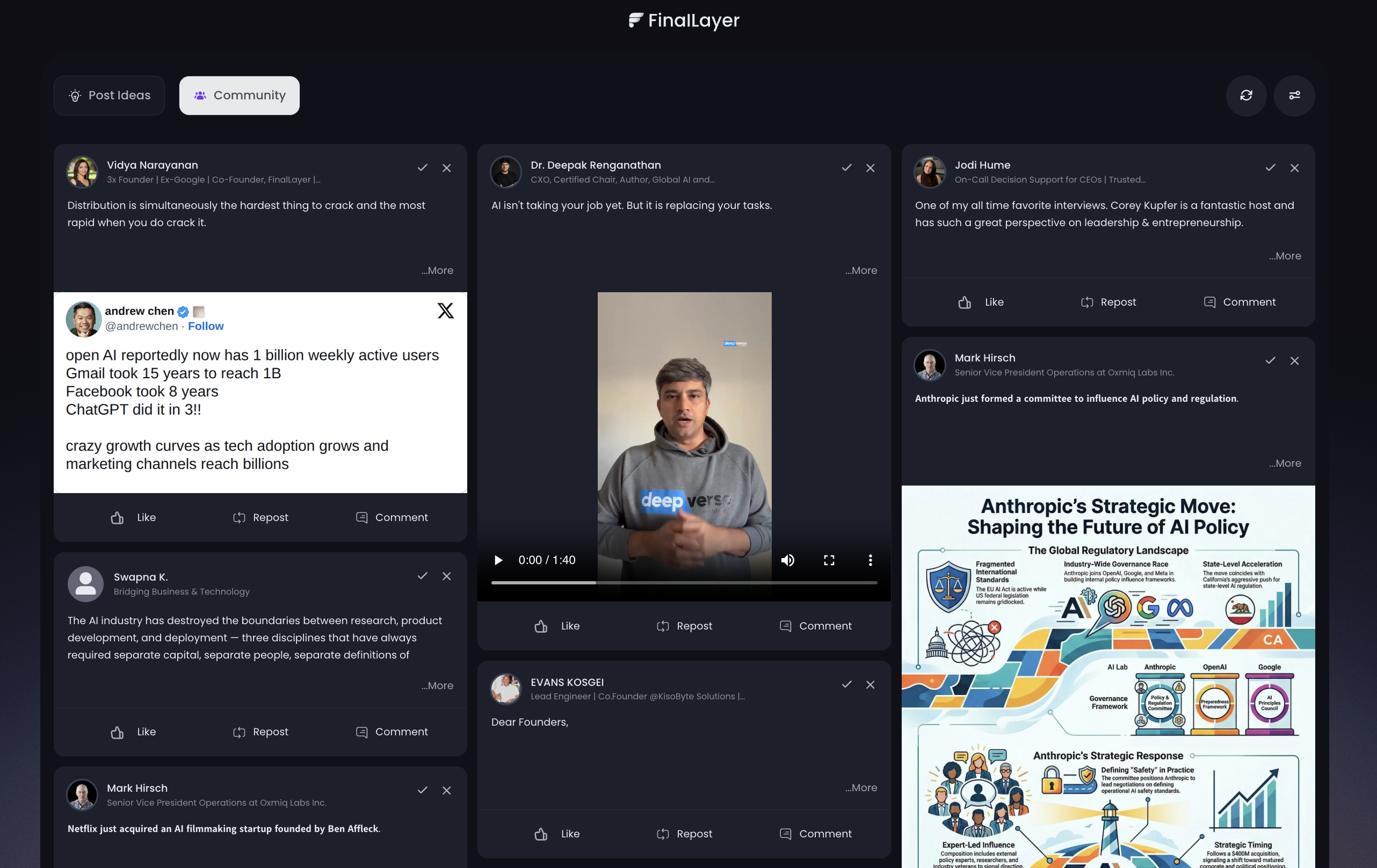The image size is (1377, 868).
Task: Click the Anthropic's Strategic Move infographic image
Action: click(x=1108, y=675)
